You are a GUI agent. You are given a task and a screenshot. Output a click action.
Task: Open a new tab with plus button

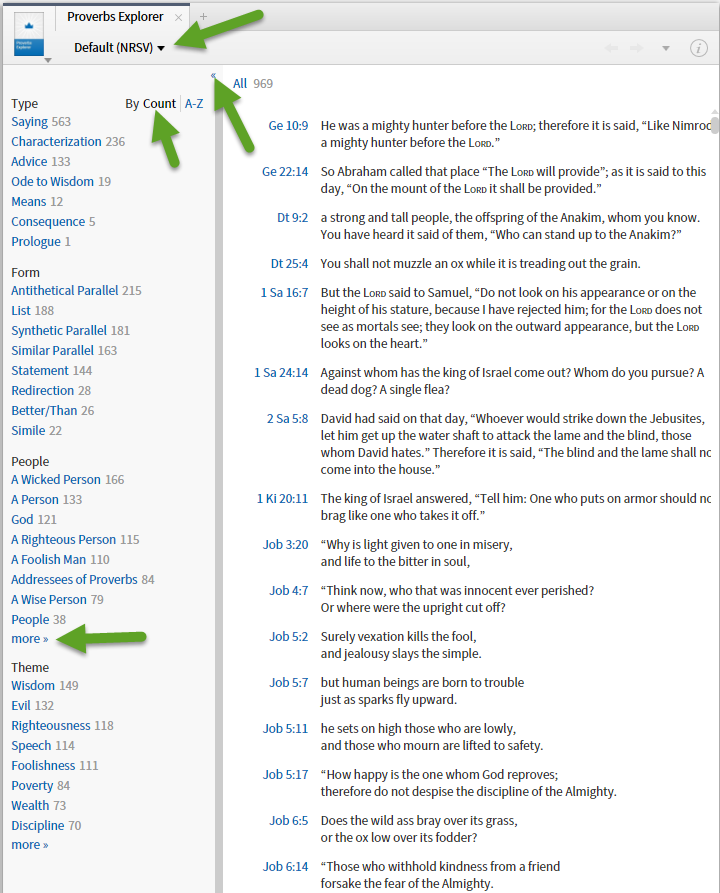coord(203,17)
